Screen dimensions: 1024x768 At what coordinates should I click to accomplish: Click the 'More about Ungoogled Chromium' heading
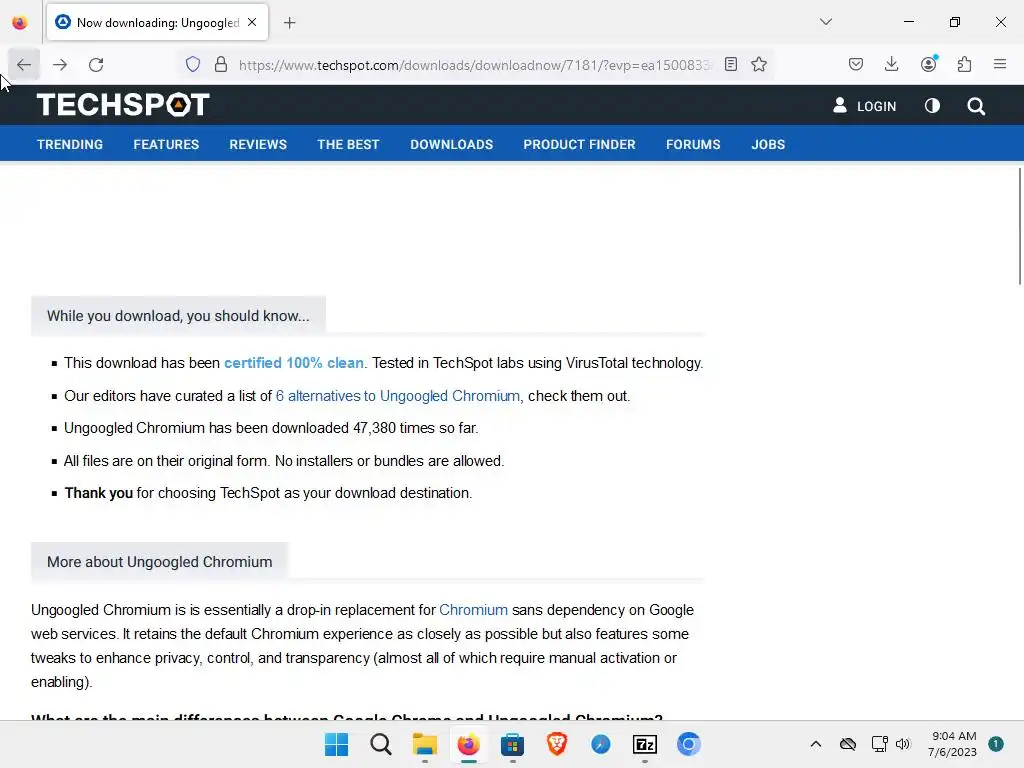[159, 562]
